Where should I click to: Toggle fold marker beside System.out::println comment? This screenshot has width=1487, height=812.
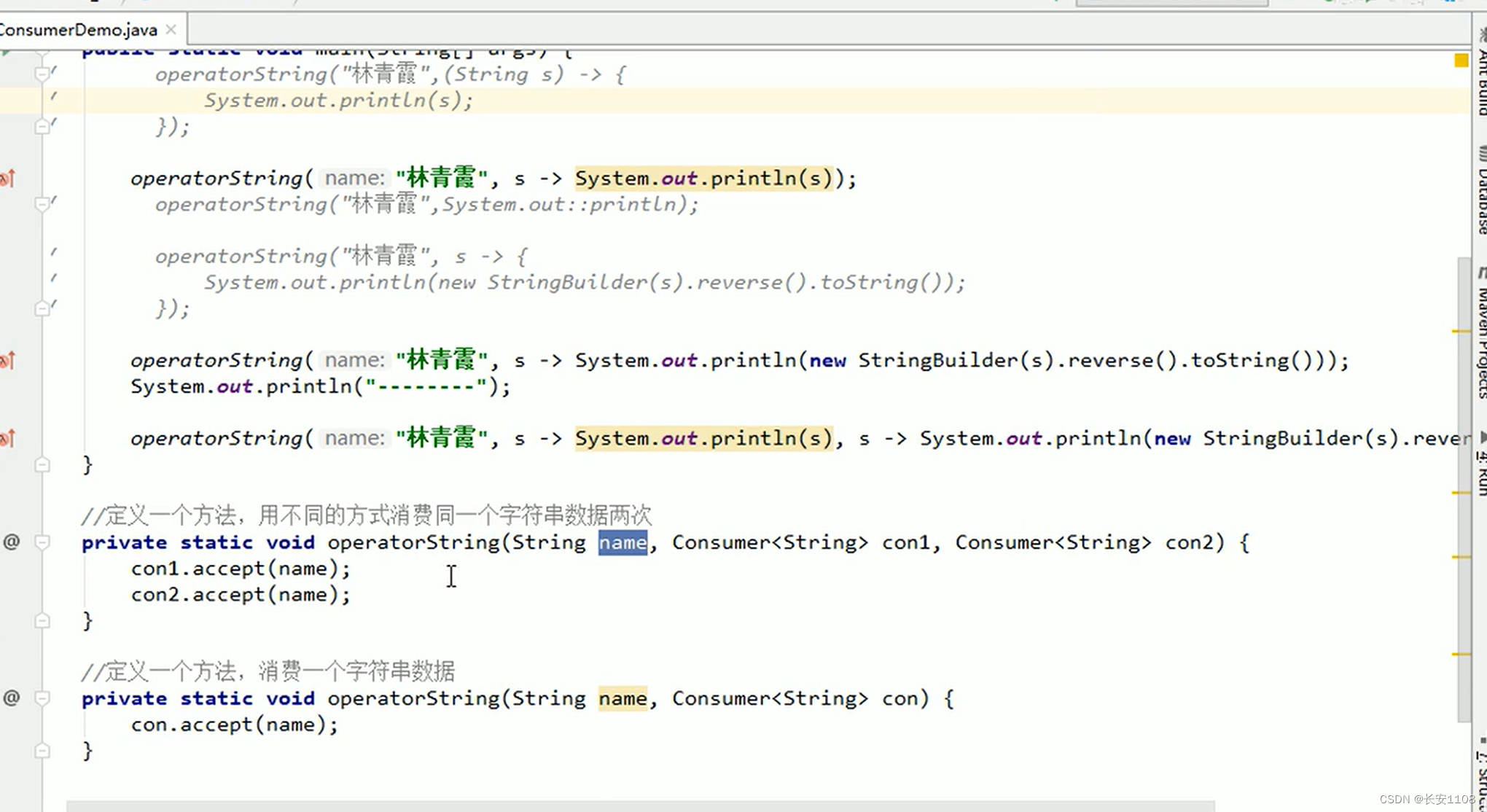(x=42, y=204)
